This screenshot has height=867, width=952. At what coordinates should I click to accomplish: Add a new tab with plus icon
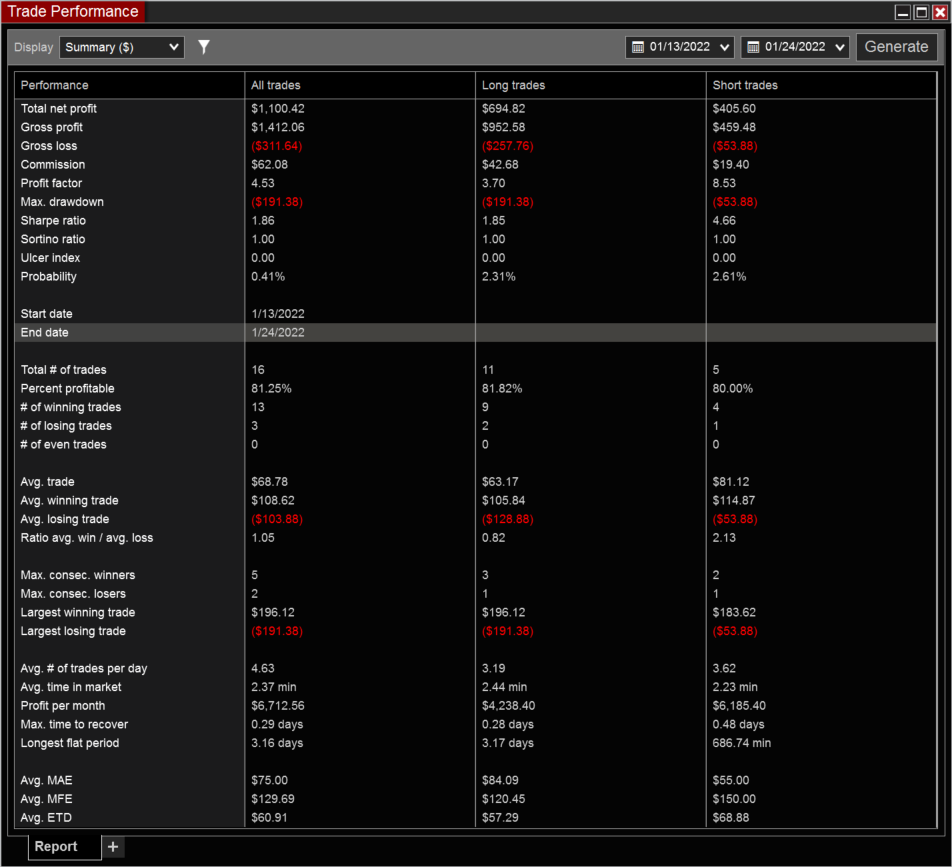(113, 846)
